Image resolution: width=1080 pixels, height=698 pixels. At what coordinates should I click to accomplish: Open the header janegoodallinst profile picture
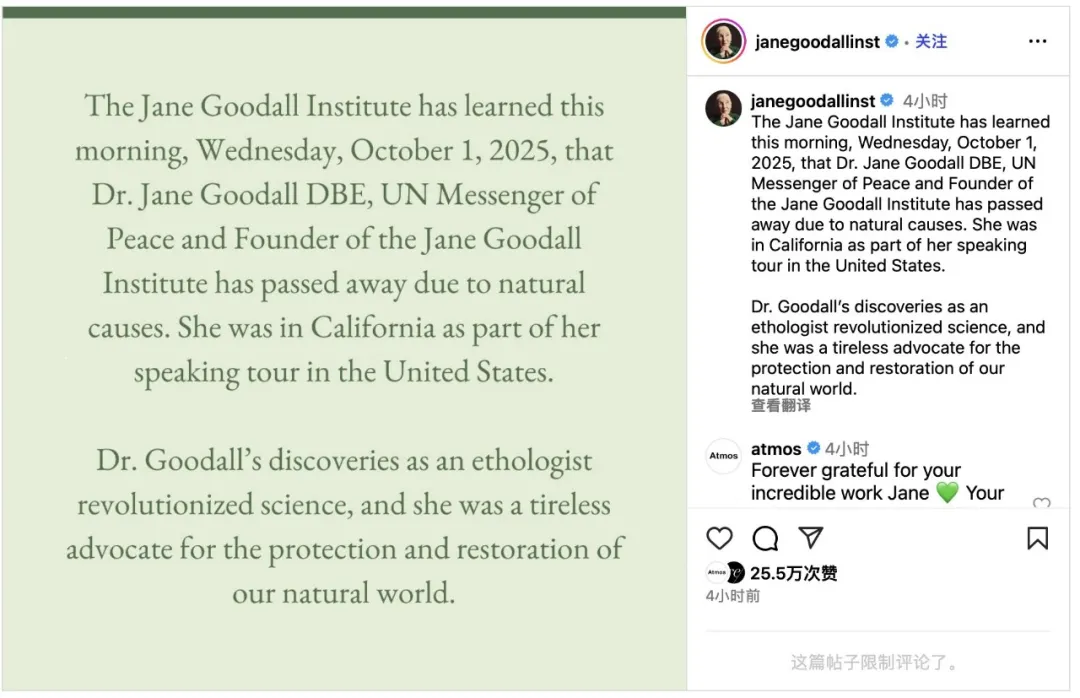(x=723, y=42)
